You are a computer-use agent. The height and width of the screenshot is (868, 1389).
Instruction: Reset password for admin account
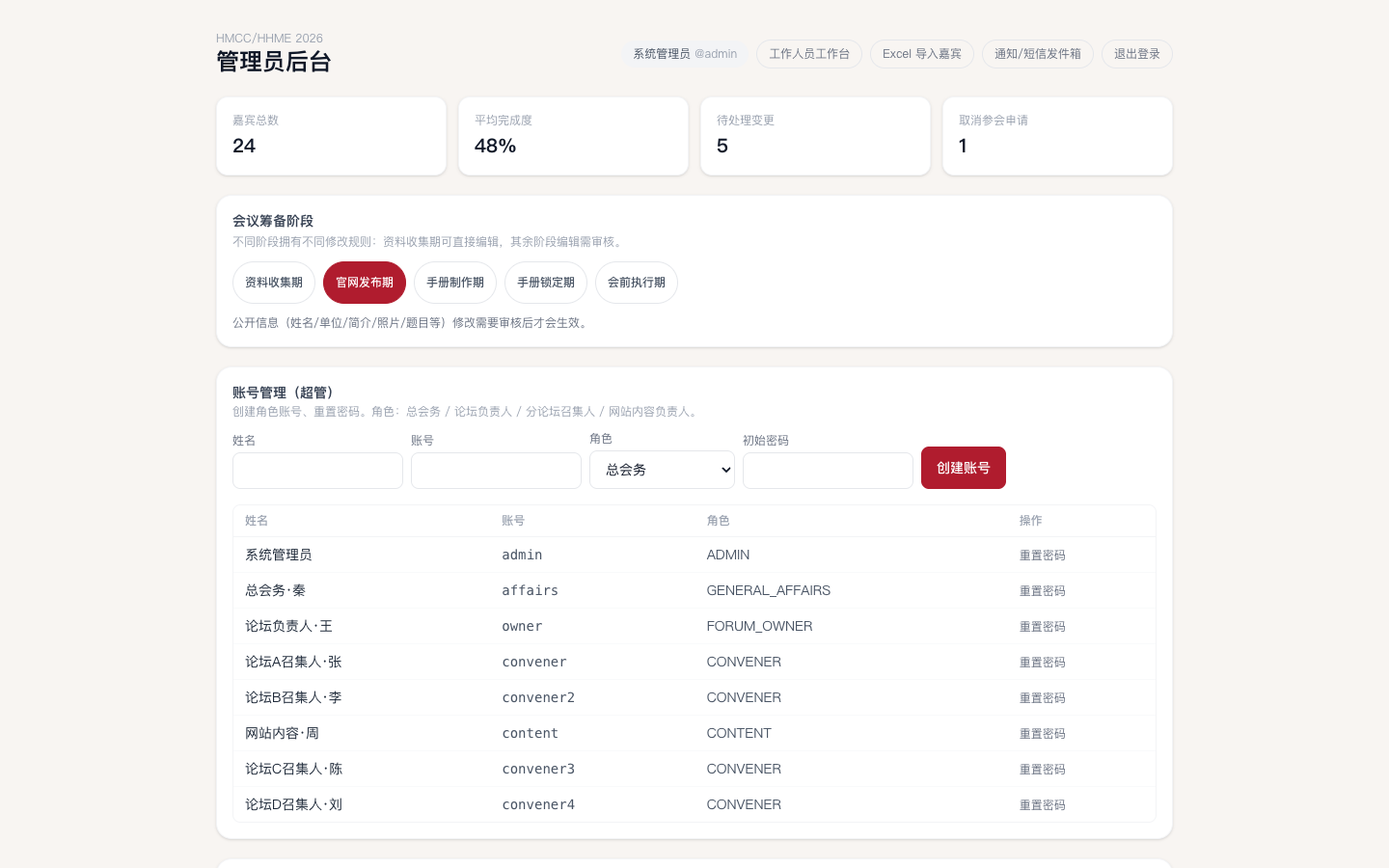click(x=1042, y=556)
